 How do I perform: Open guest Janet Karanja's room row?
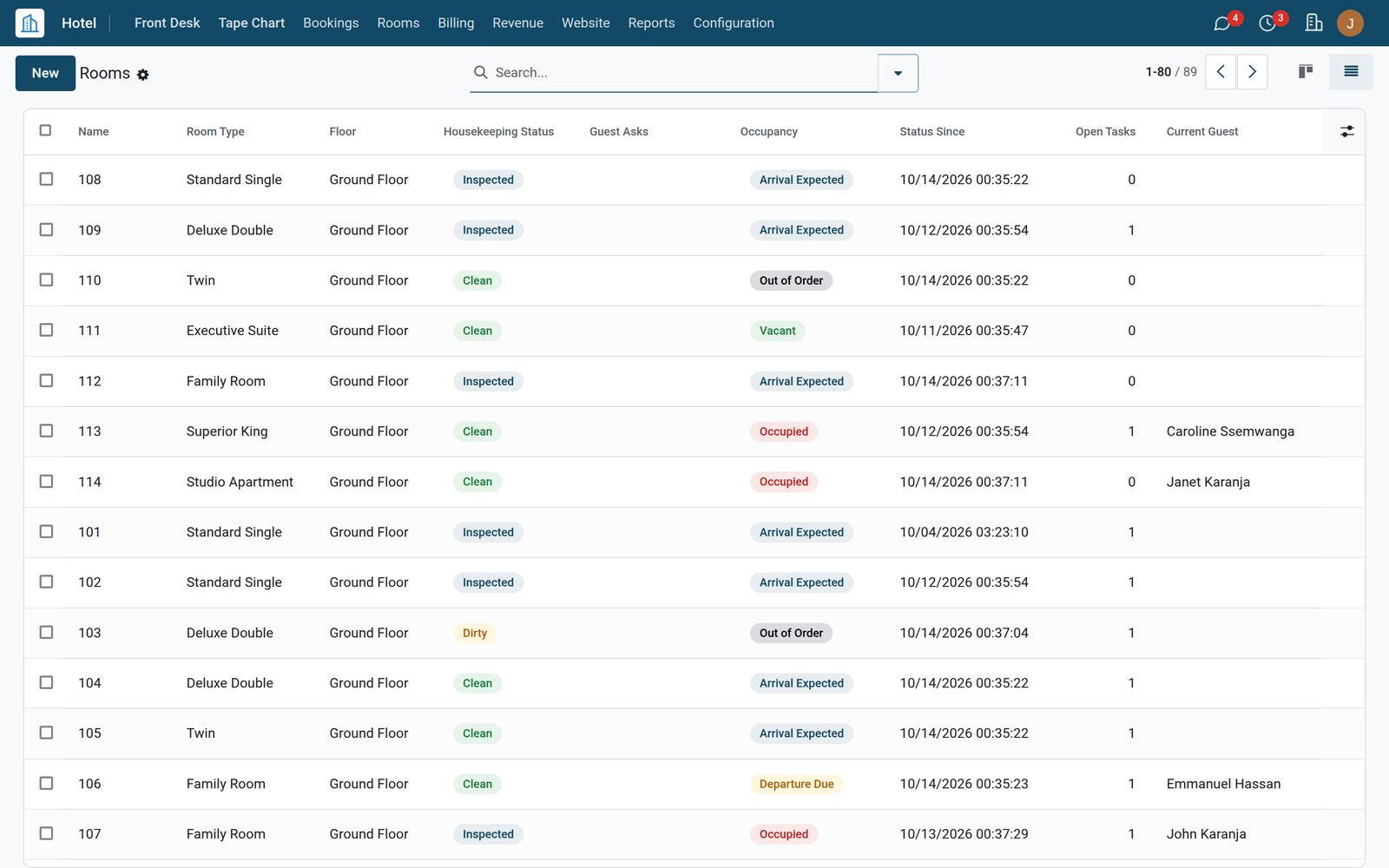tap(694, 482)
